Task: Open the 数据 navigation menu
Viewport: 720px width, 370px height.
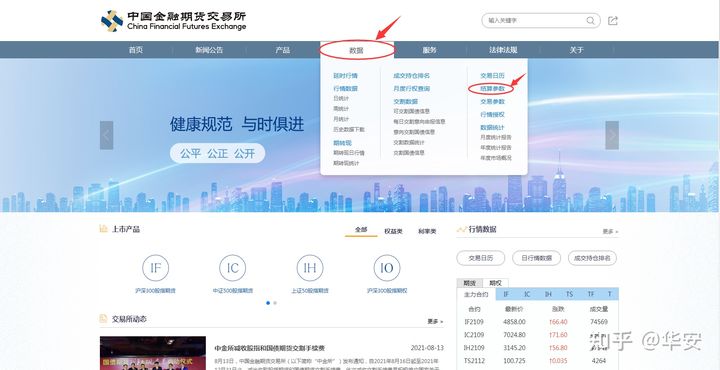Action: tap(356, 50)
